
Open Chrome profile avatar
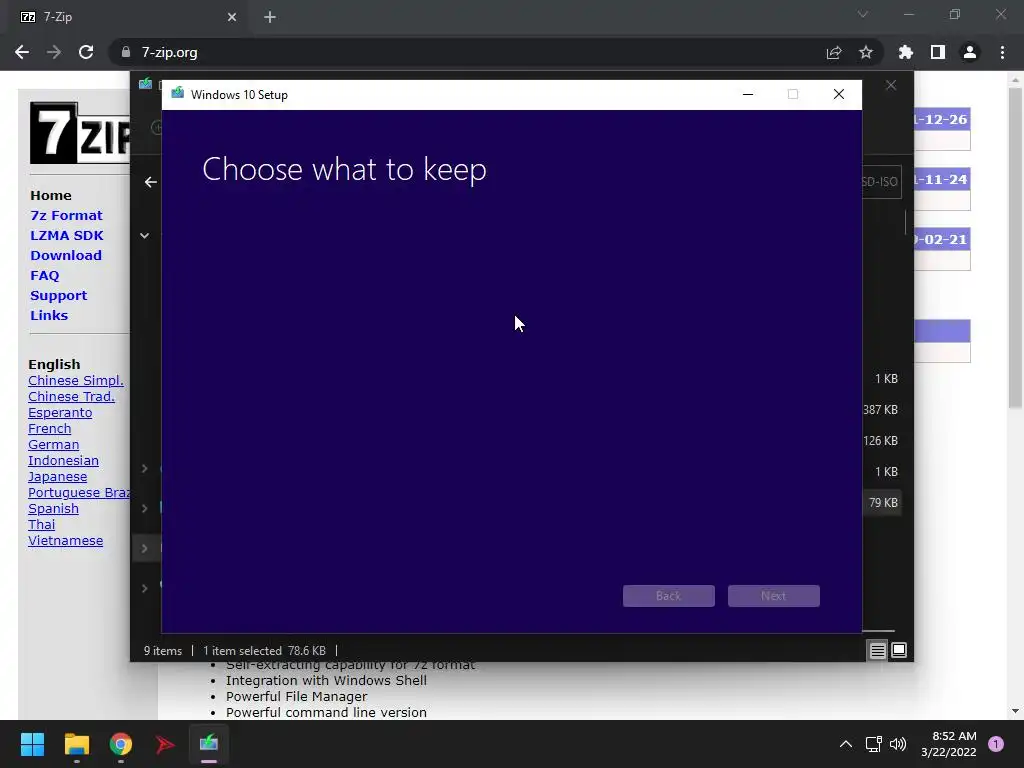point(970,52)
